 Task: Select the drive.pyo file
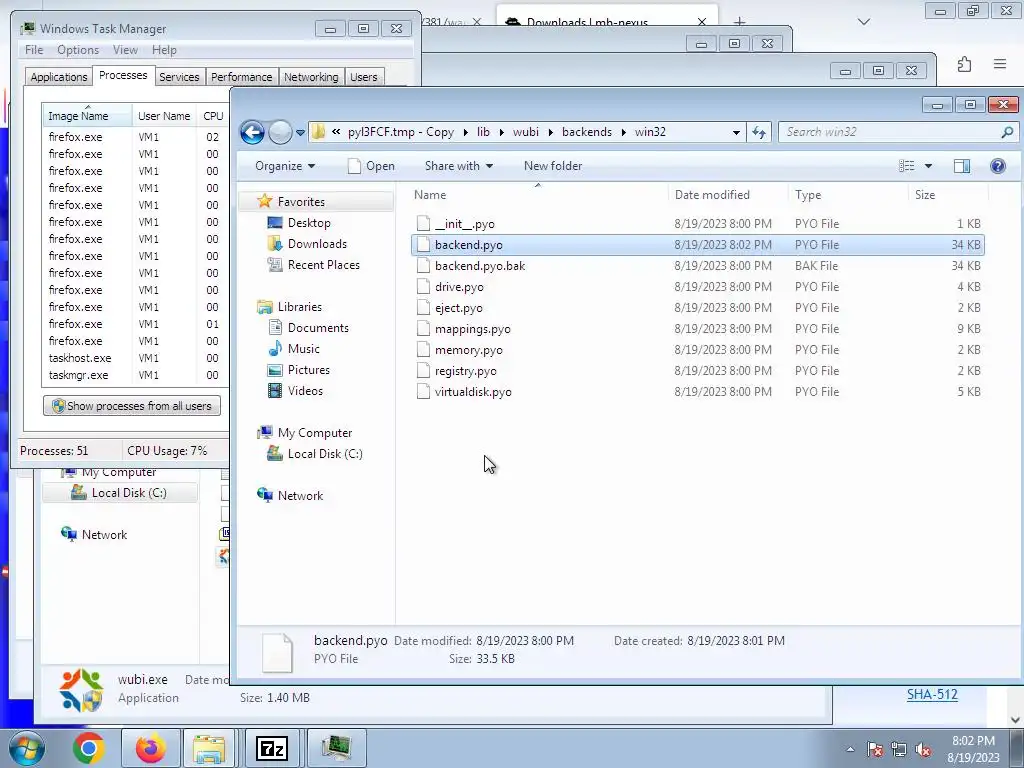pyautogui.click(x=697, y=287)
